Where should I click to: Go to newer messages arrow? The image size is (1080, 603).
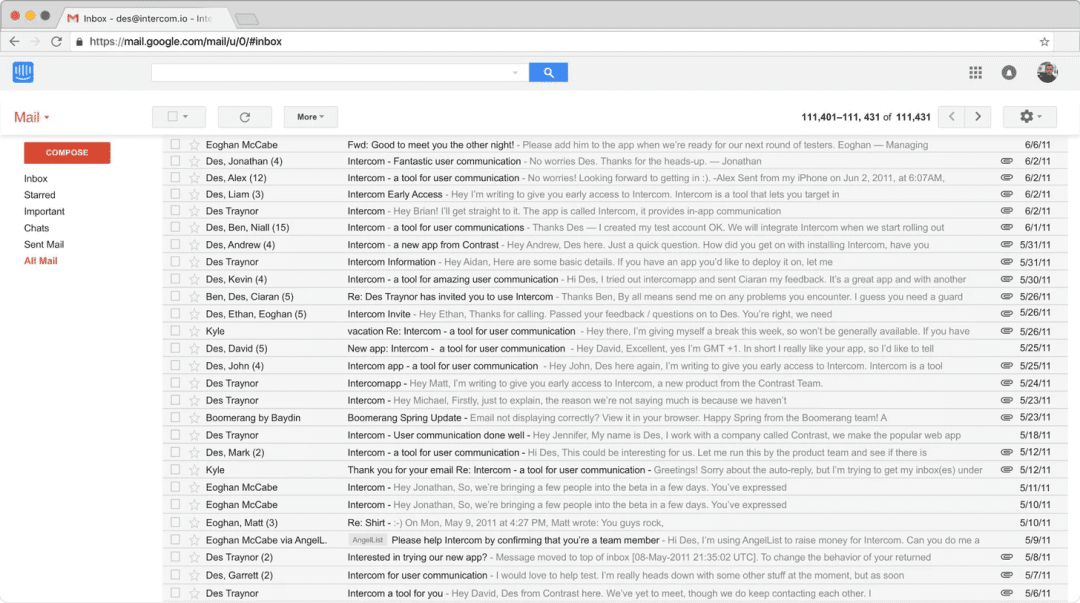(952, 117)
